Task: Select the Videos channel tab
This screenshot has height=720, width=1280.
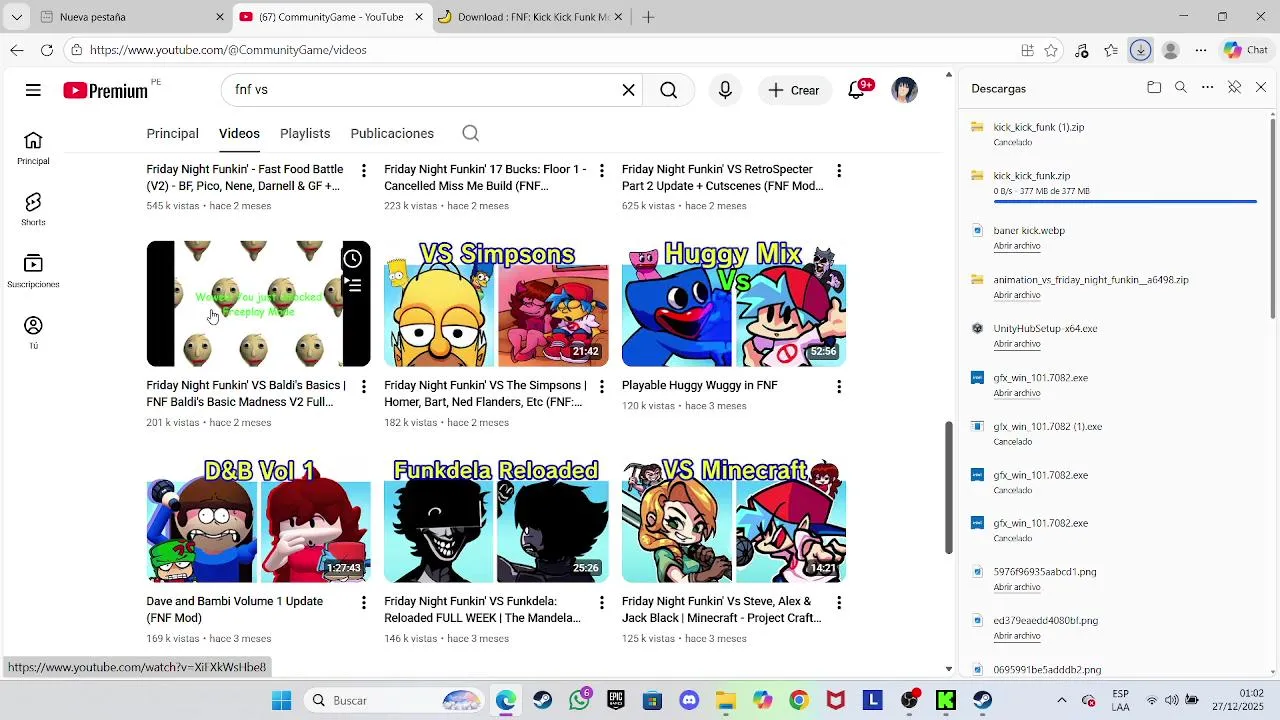Action: tap(239, 133)
